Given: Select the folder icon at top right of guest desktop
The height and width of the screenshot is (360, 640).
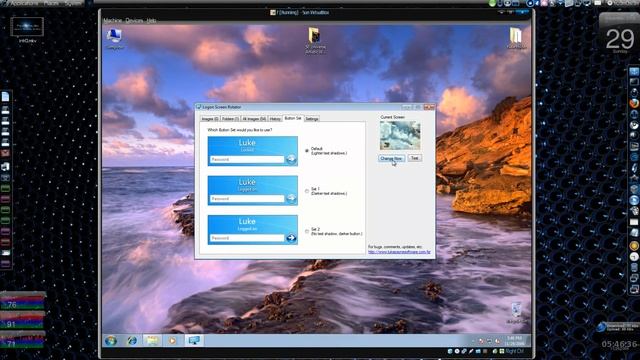Looking at the screenshot, I should click(x=516, y=38).
